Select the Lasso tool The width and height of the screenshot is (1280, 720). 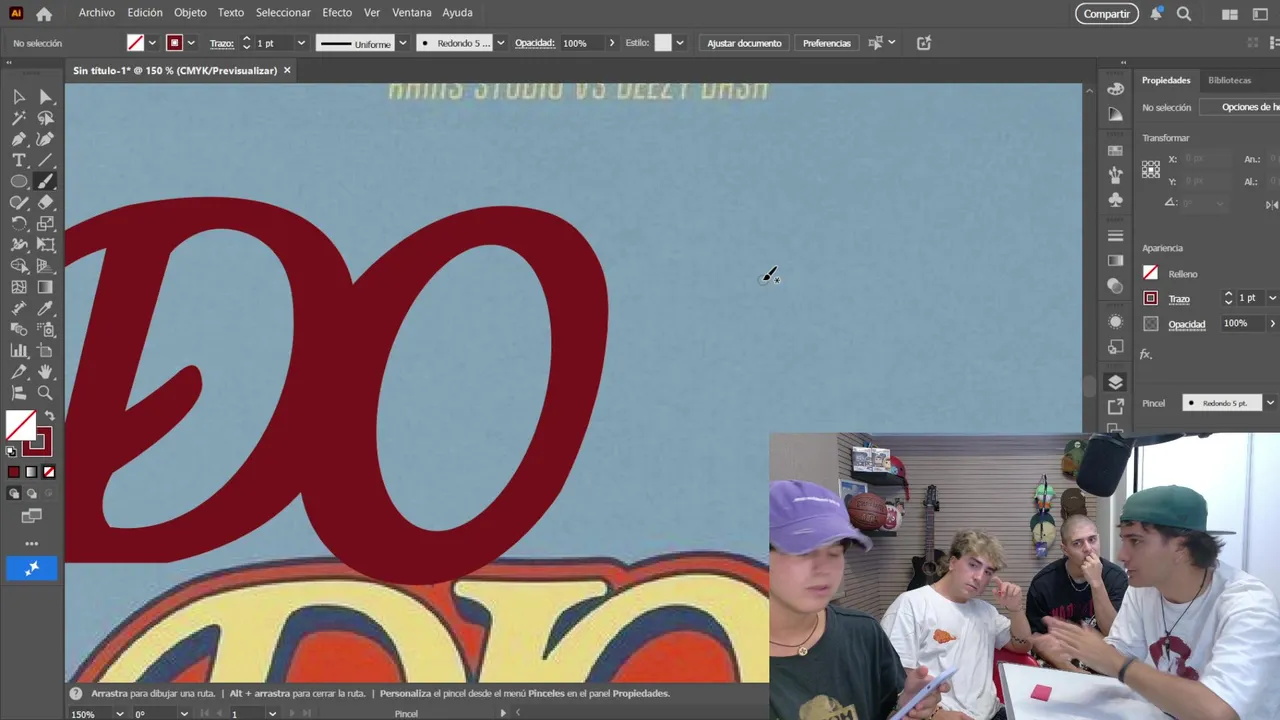45,118
